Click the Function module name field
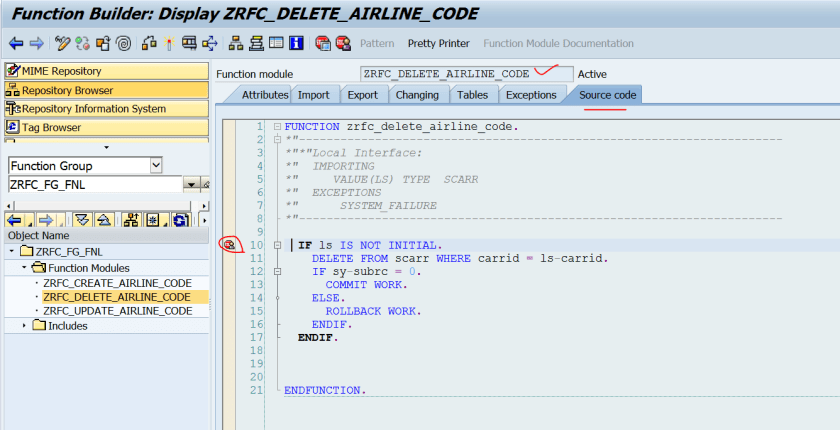Screen dimensions: 840x430 click(x=467, y=74)
